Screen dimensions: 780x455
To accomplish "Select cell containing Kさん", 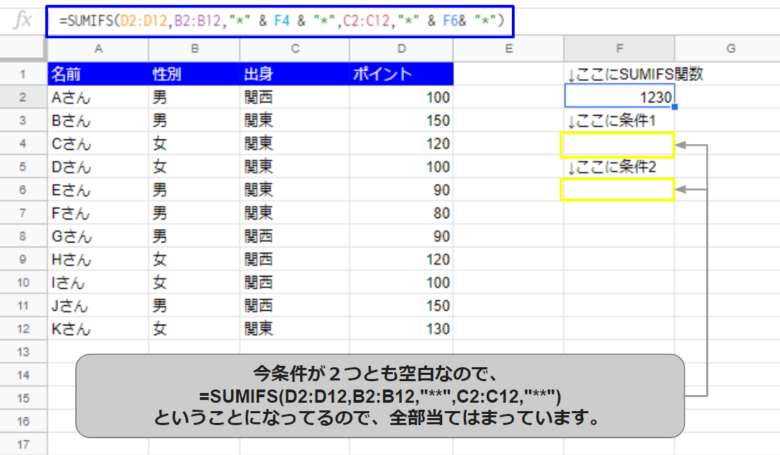I will pyautogui.click(x=98, y=329).
